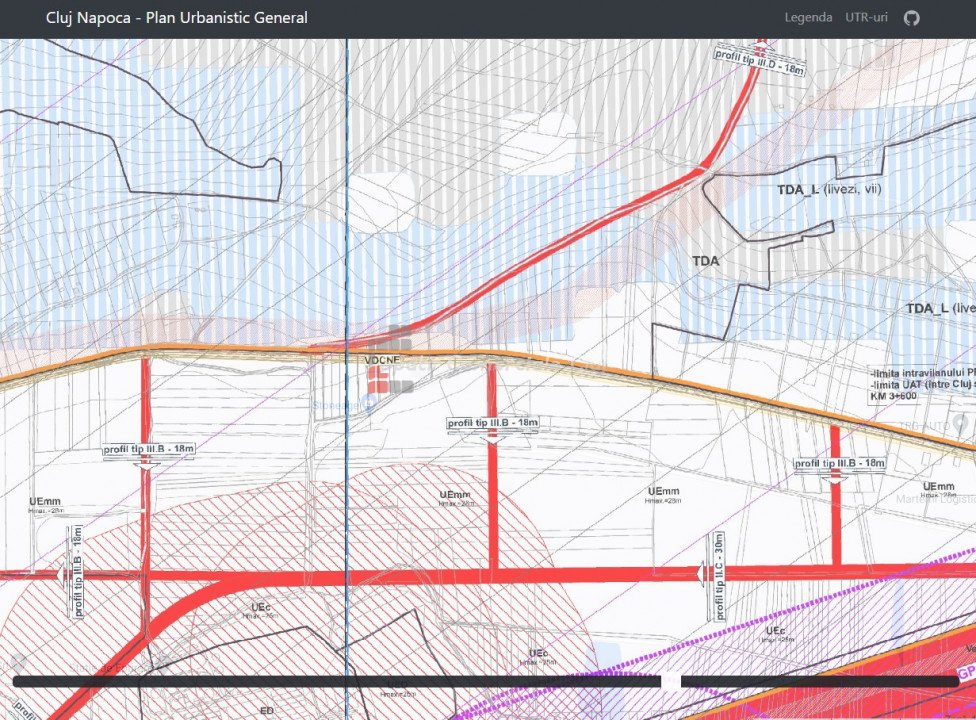This screenshot has width=976, height=720.
Task: Click the TRG AUTO map pin marker
Action: pos(961,423)
